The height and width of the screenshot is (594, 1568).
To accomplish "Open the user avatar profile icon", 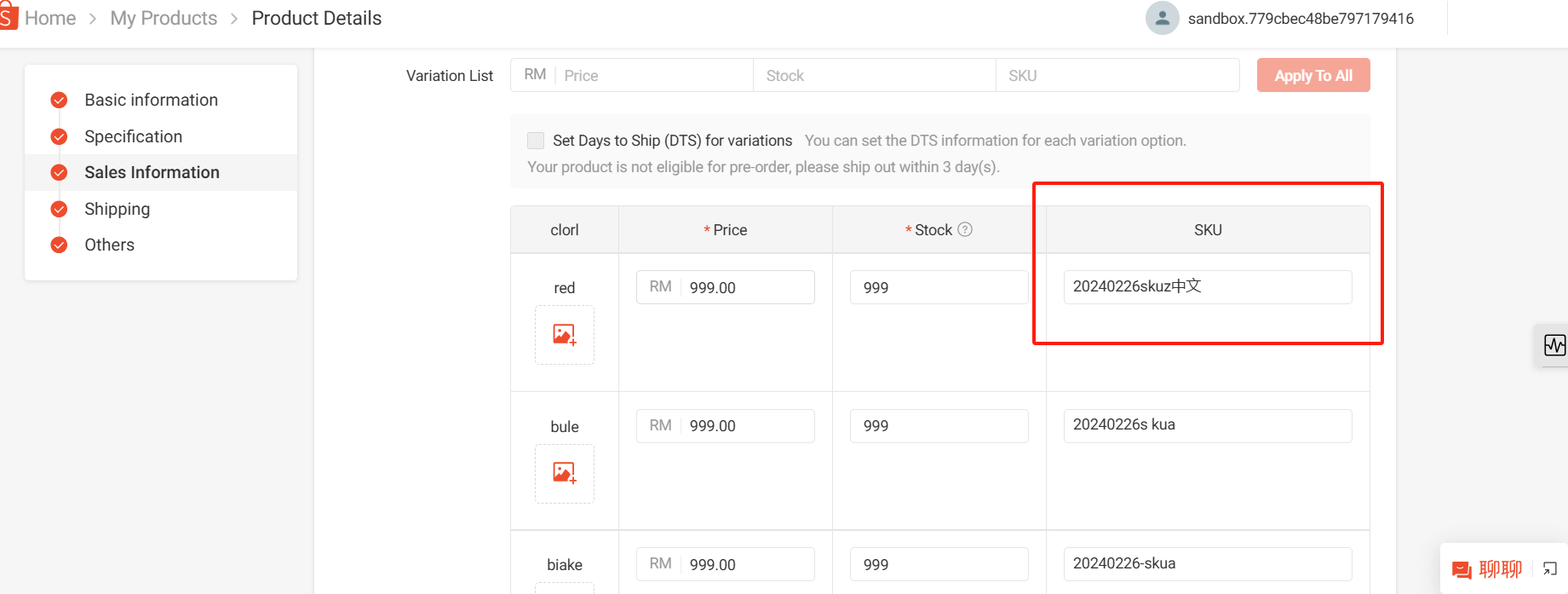I will pos(1162,18).
